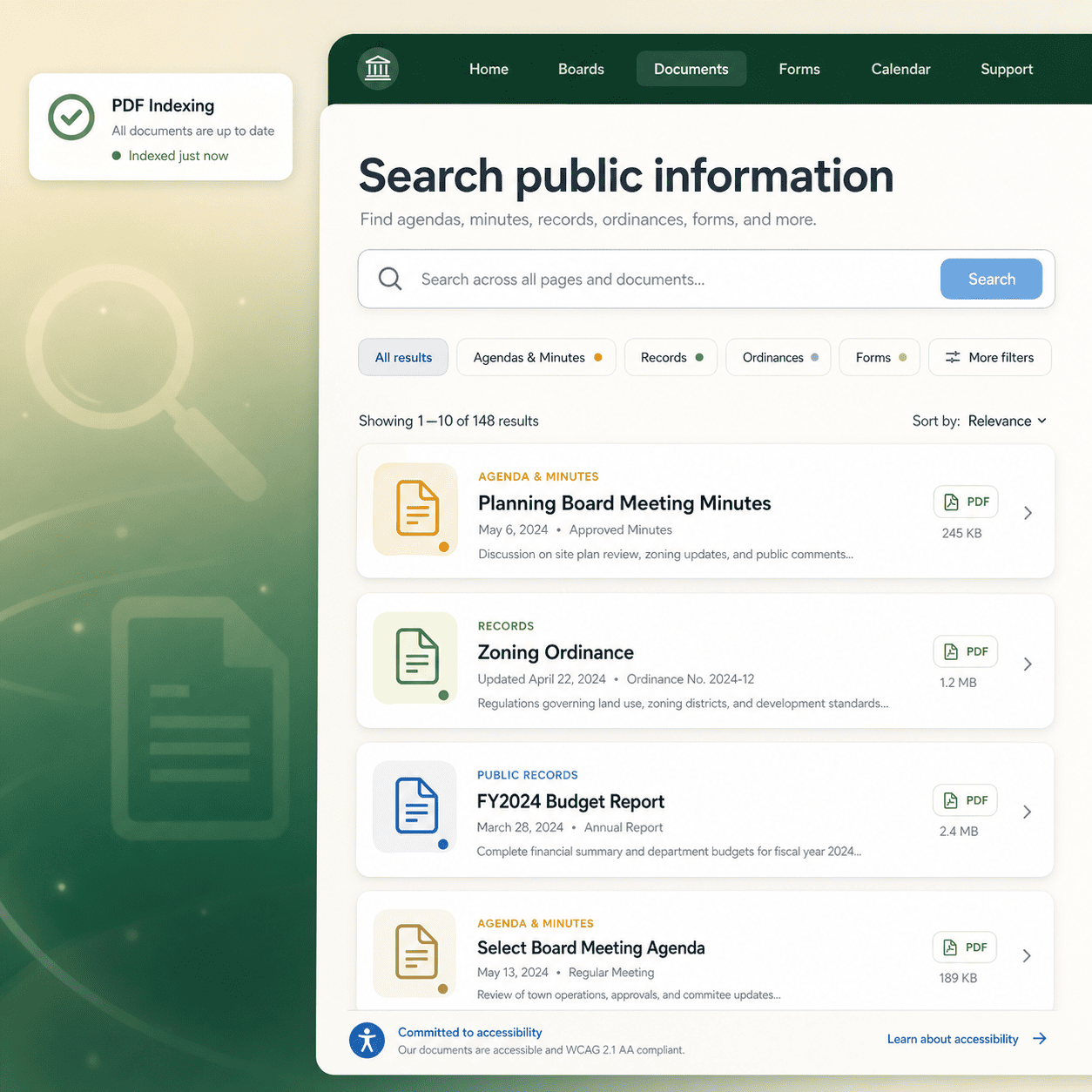Image resolution: width=1092 pixels, height=1092 pixels.
Task: Click the blue FY2024 Budget Report icon
Action: click(x=415, y=806)
